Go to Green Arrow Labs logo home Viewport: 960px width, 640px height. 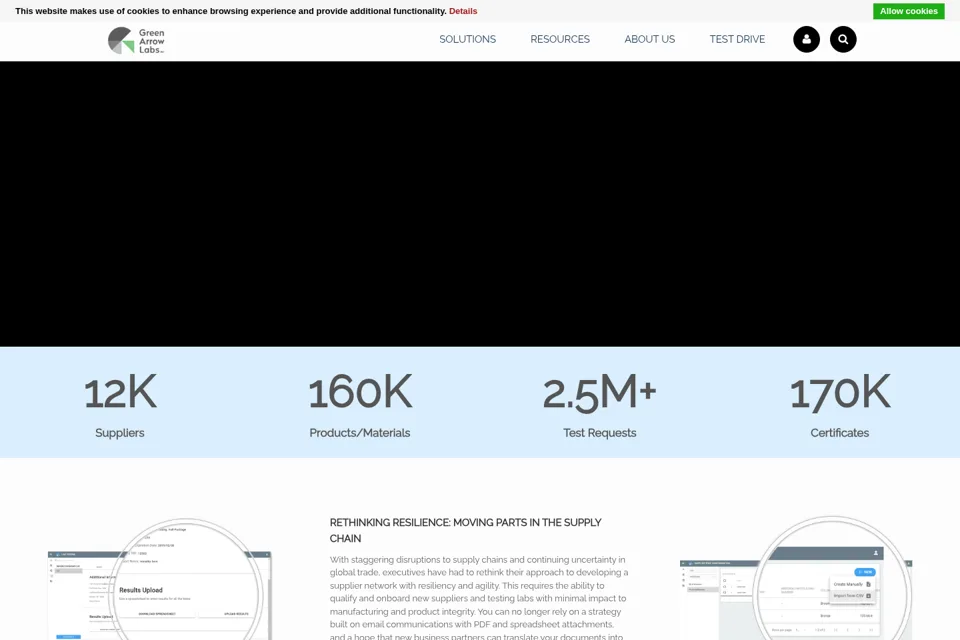point(137,41)
